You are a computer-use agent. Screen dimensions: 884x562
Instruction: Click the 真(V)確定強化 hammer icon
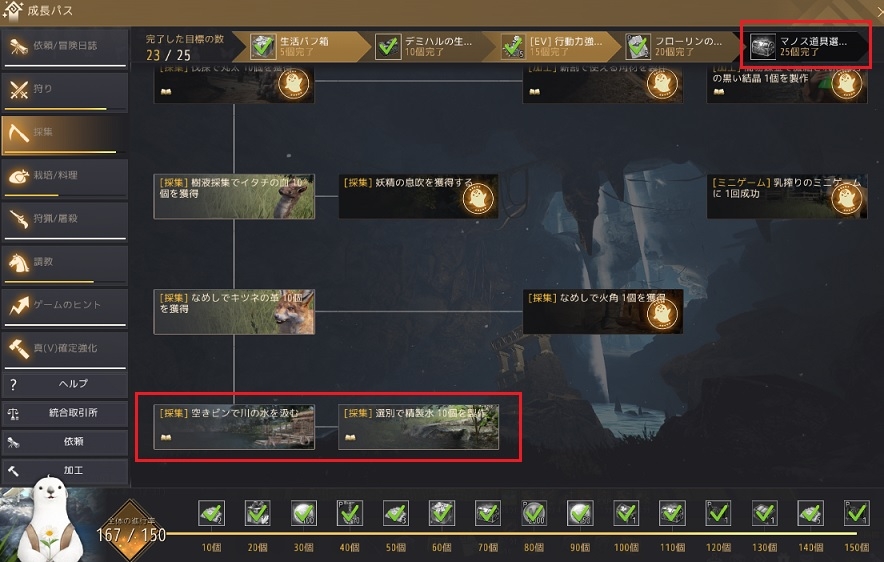[19, 349]
